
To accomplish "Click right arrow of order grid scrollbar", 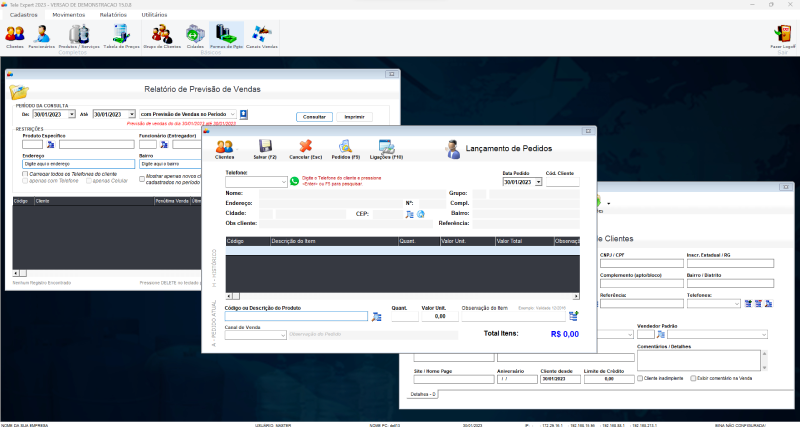I will coord(576,296).
